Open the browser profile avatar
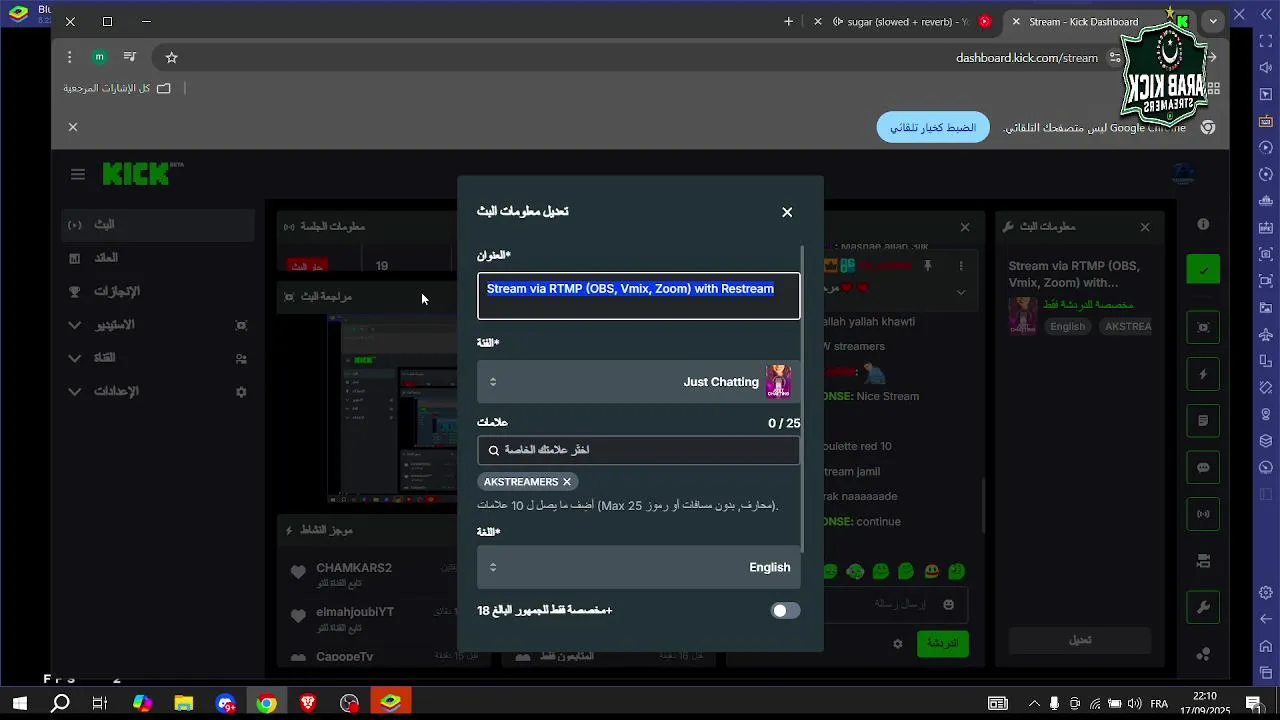The height and width of the screenshot is (720, 1280). [x=99, y=57]
